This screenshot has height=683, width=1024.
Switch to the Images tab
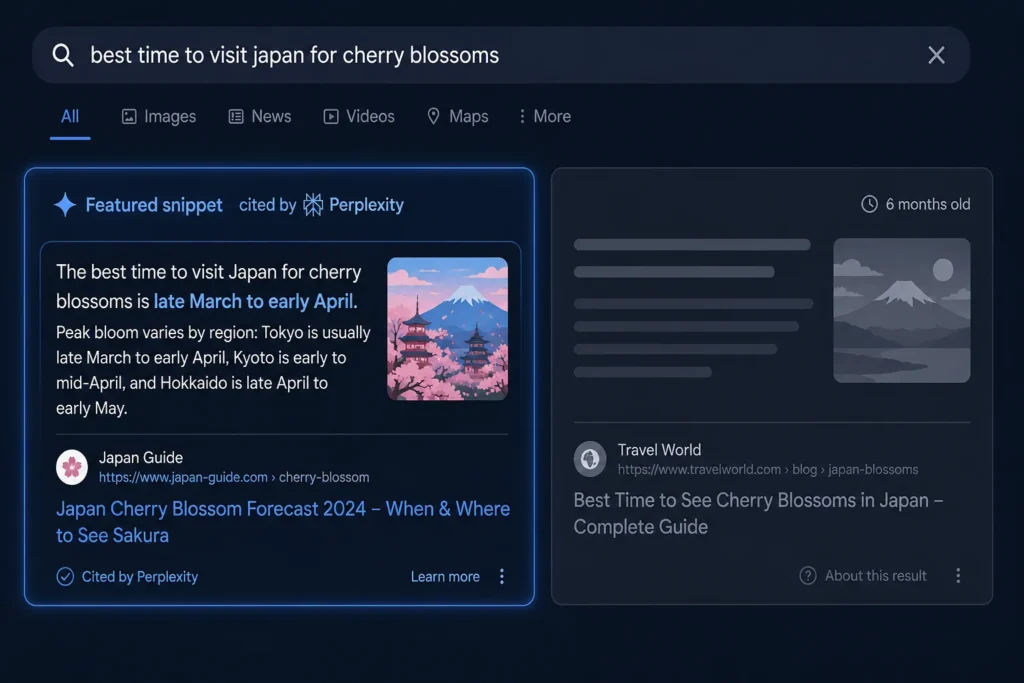[159, 116]
